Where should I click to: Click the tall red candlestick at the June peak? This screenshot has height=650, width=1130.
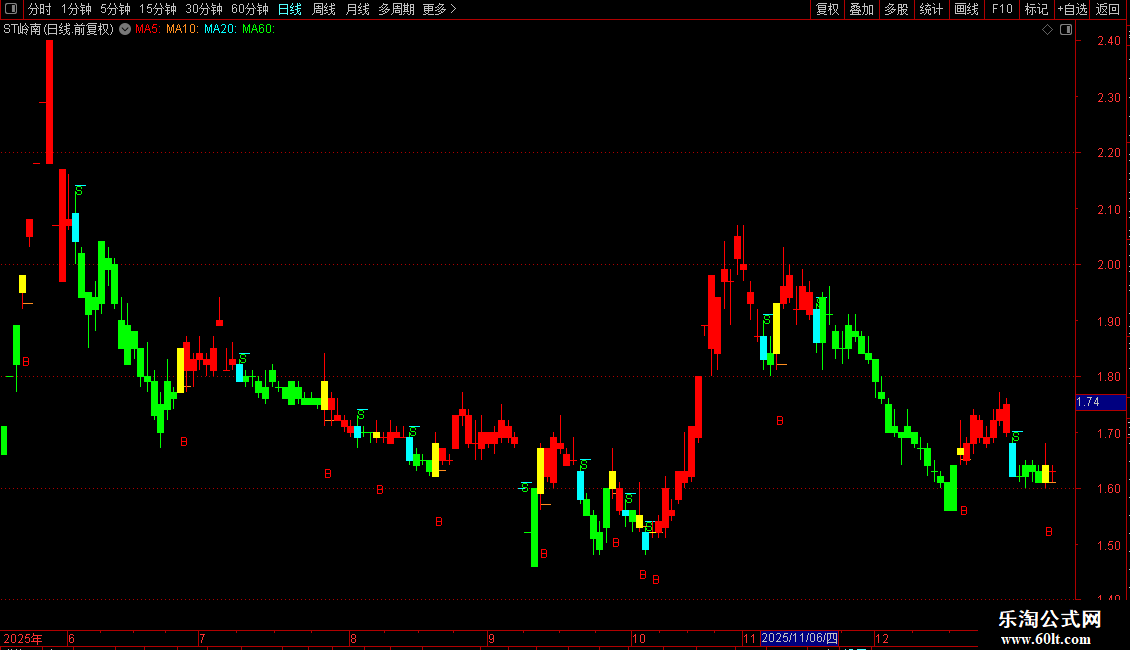click(x=49, y=102)
